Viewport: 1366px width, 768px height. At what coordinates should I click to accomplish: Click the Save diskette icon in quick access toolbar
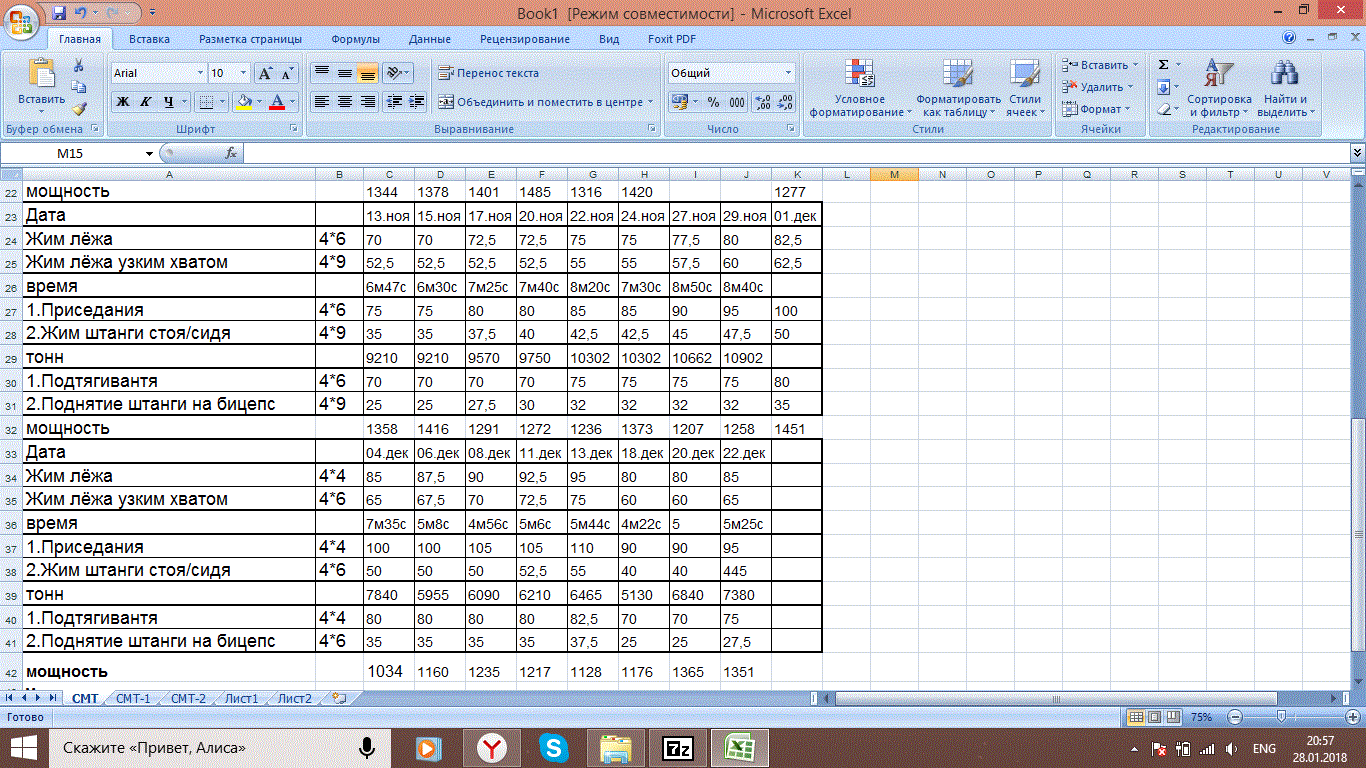[58, 14]
